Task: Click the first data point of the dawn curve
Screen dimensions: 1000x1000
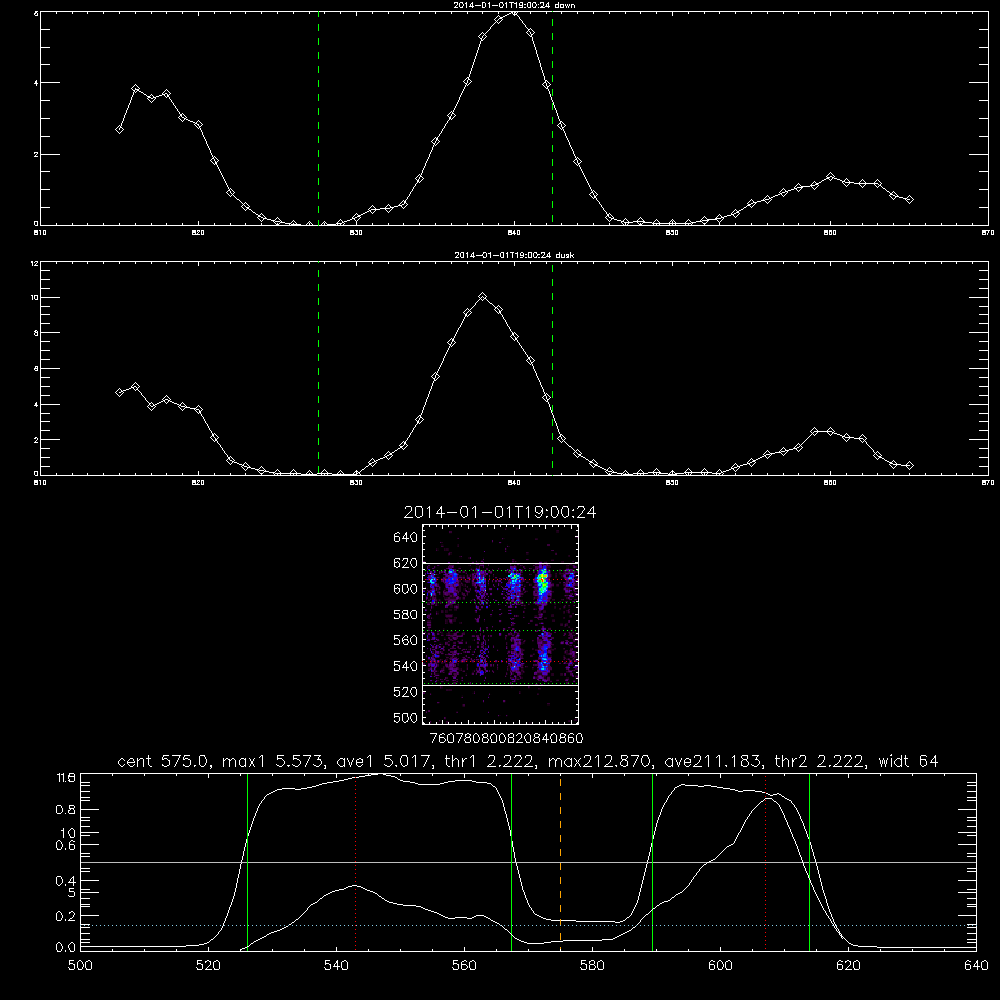Action: tap(119, 129)
